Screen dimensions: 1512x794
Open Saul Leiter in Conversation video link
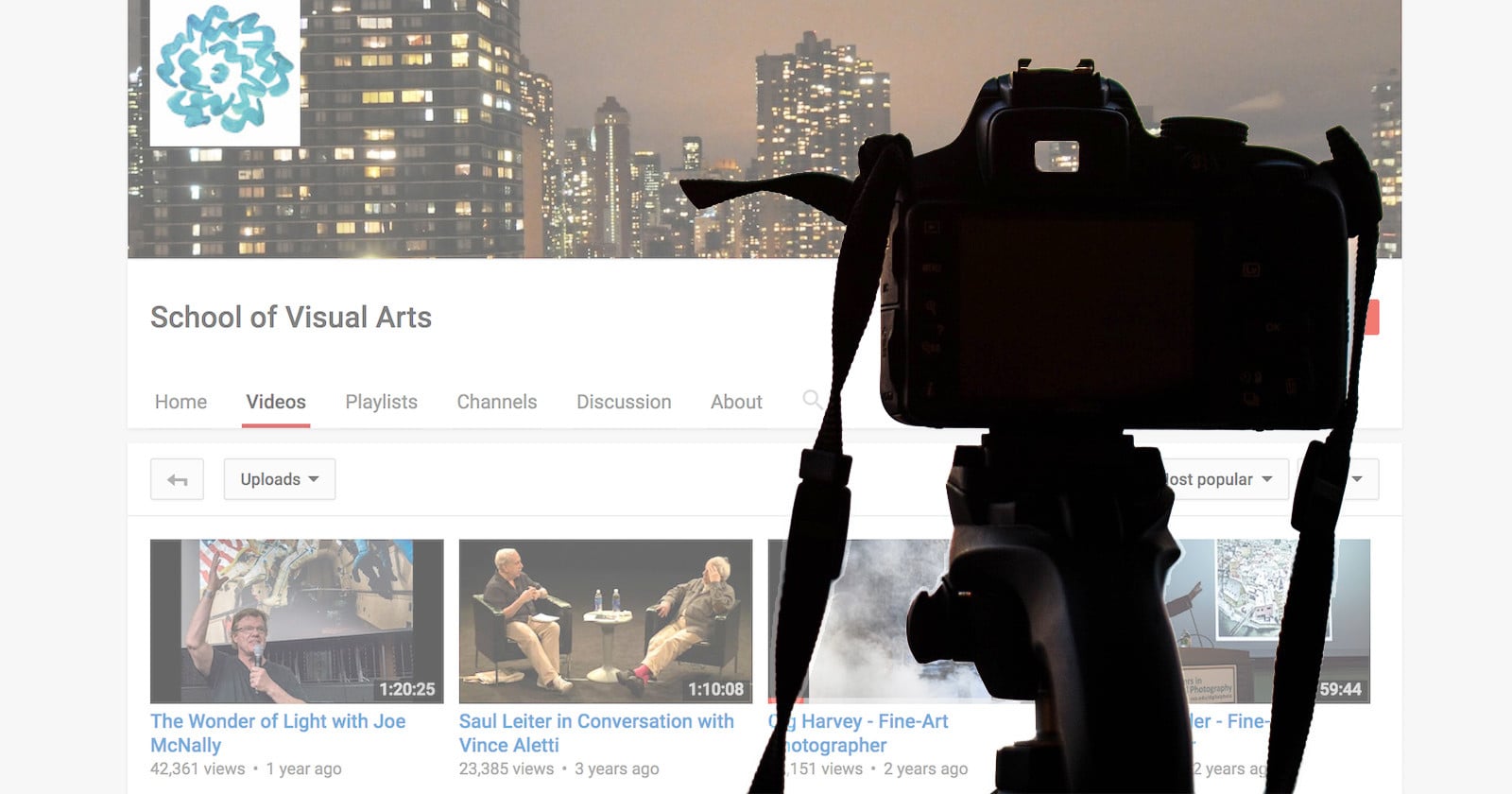click(x=596, y=733)
